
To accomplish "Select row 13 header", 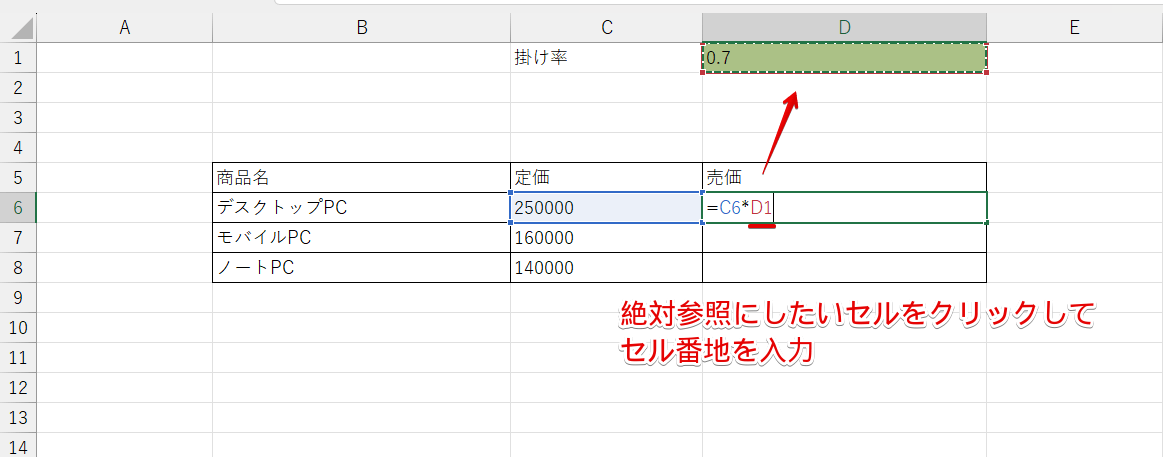I will point(19,418).
